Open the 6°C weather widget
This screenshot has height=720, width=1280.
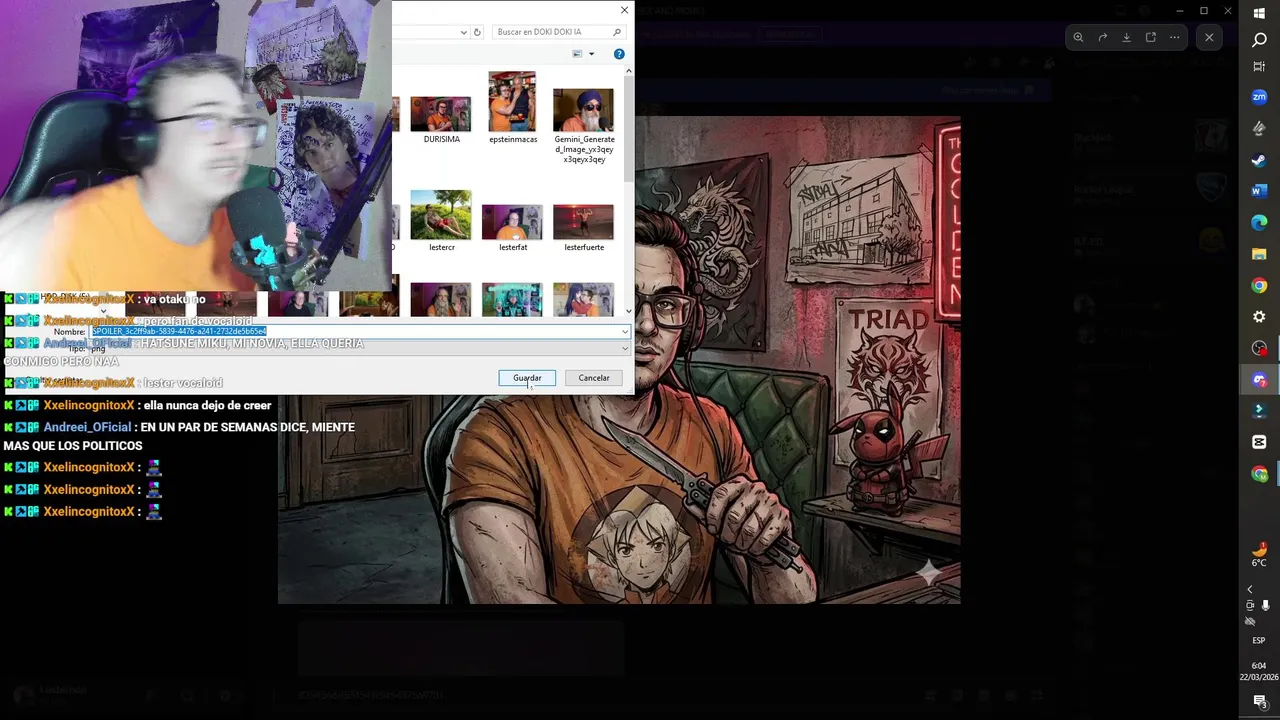[1259, 554]
